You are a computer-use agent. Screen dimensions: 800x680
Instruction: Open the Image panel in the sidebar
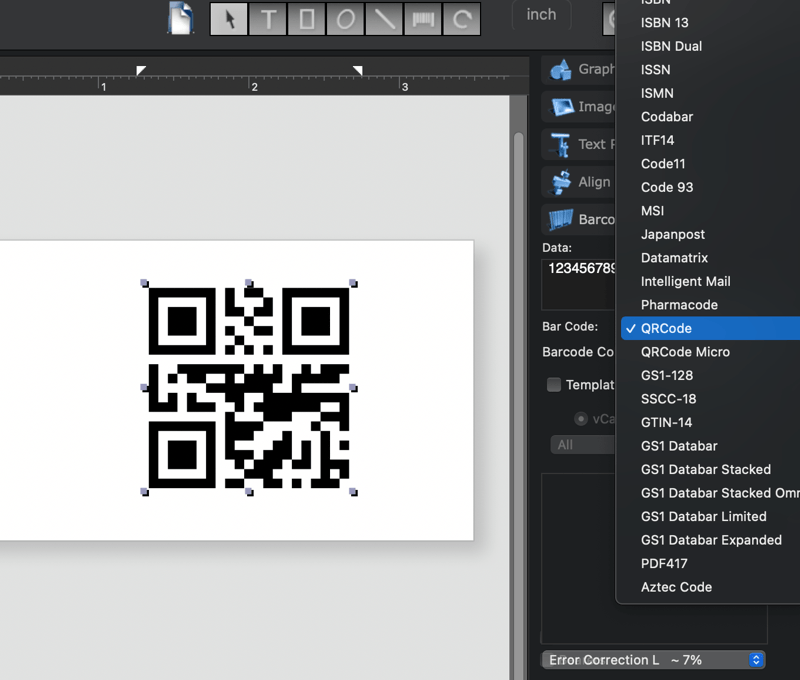[585, 107]
